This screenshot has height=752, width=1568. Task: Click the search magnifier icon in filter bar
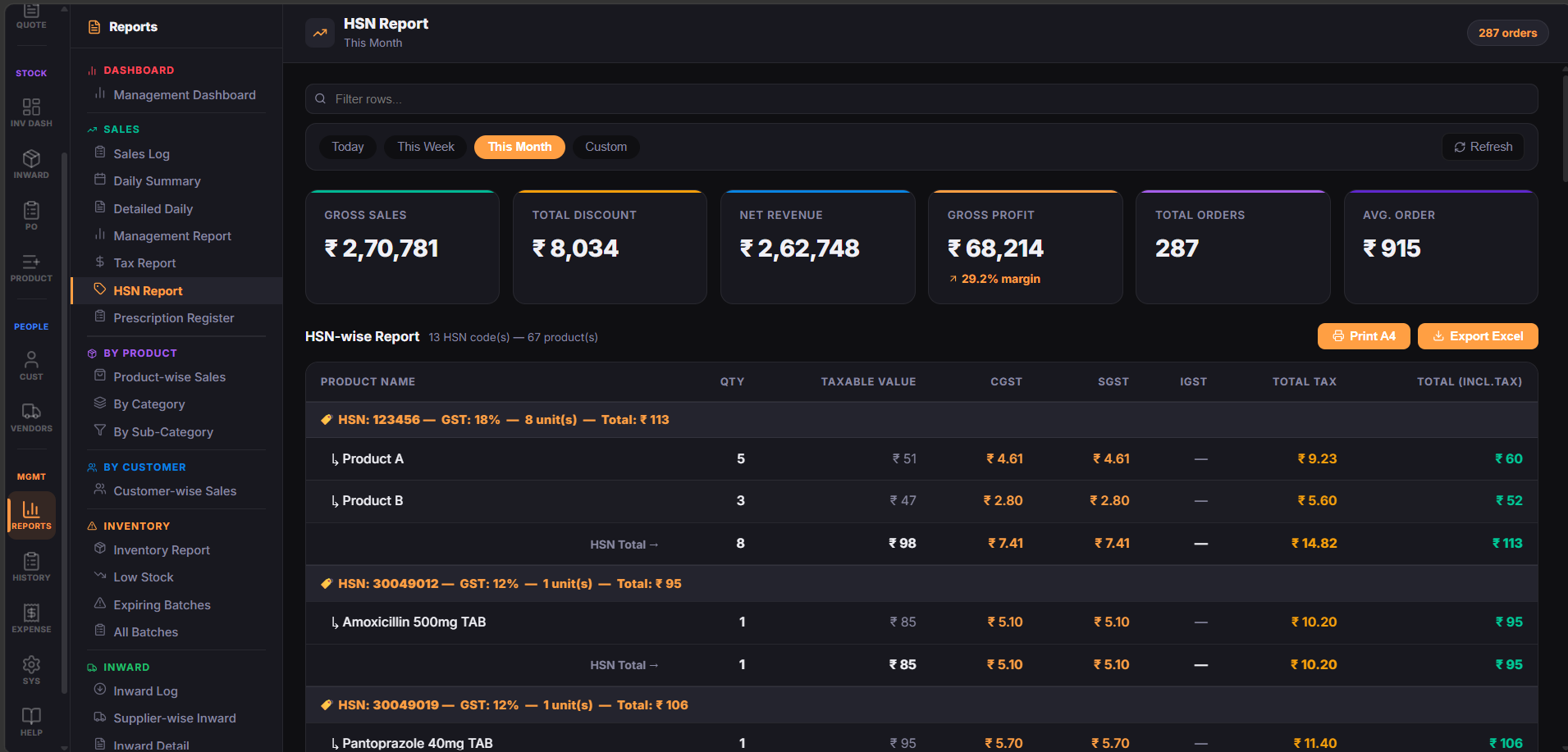pyautogui.click(x=321, y=99)
